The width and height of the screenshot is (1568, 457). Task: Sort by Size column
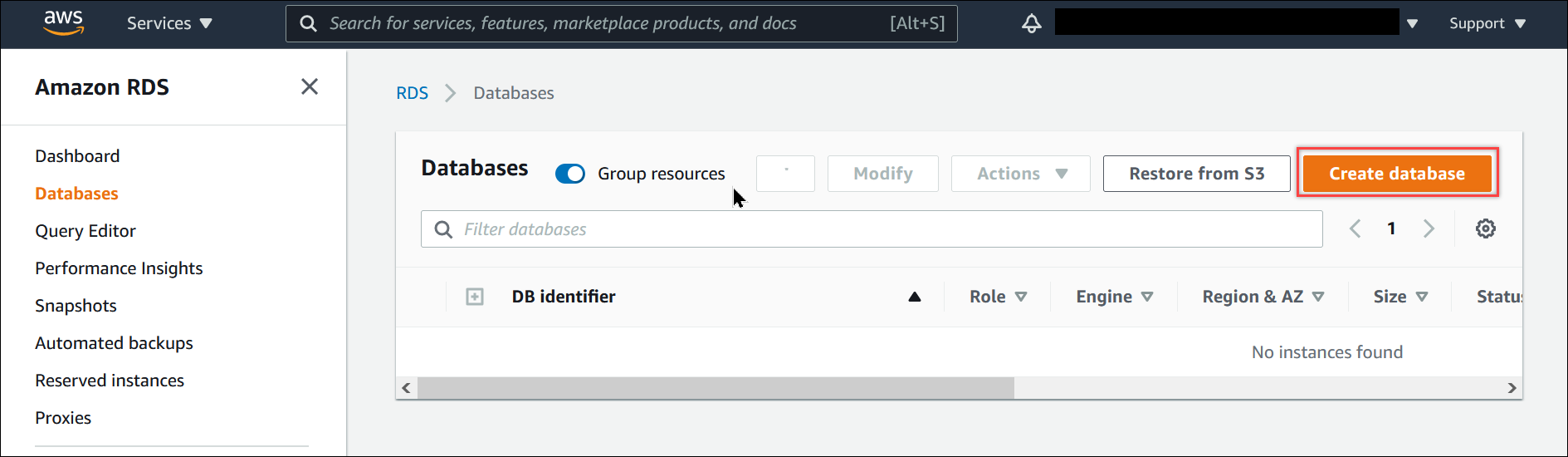pos(1401,297)
